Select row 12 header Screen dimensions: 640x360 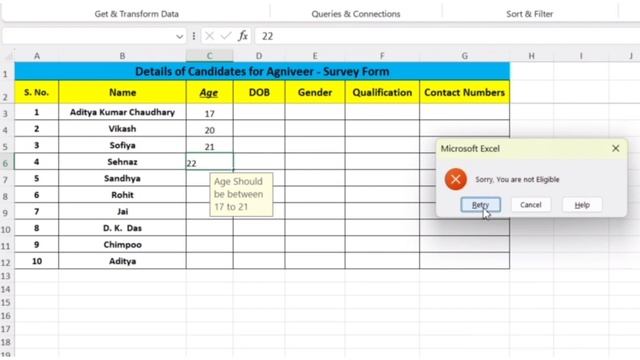click(x=6, y=262)
